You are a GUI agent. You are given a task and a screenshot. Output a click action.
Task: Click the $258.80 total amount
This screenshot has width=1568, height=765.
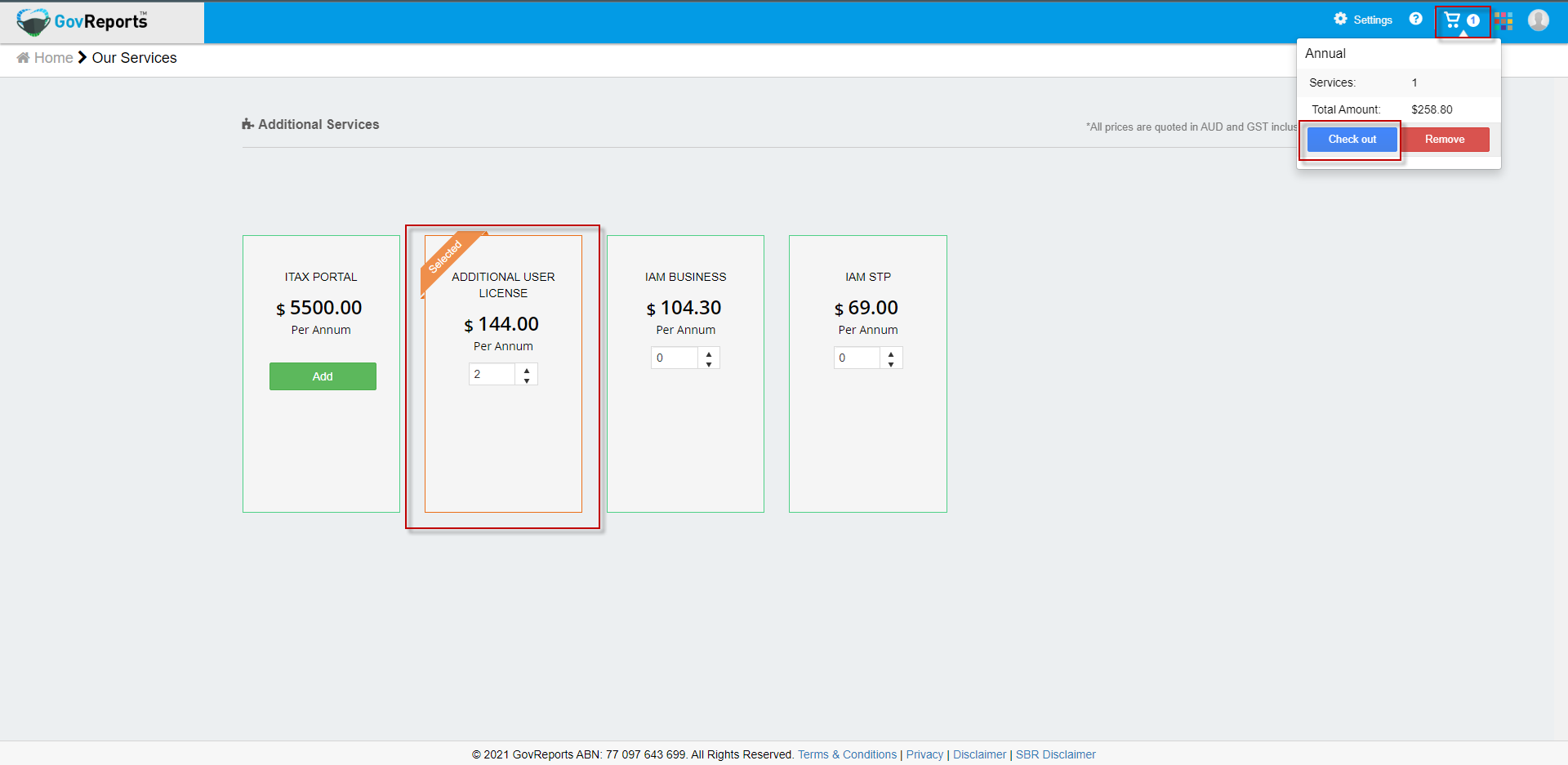pyautogui.click(x=1432, y=109)
